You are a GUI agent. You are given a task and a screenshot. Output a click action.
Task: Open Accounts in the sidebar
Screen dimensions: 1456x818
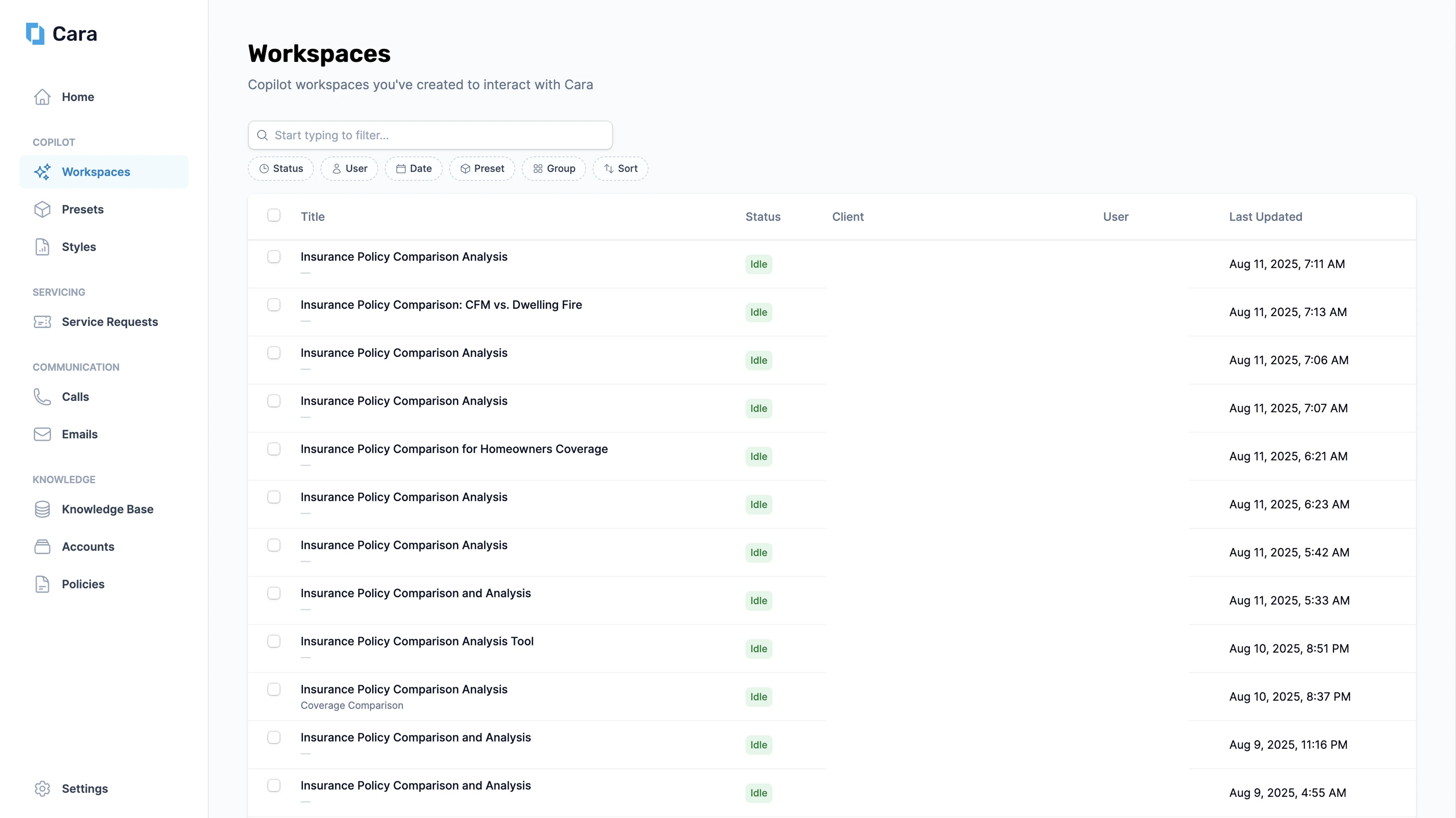point(104,546)
